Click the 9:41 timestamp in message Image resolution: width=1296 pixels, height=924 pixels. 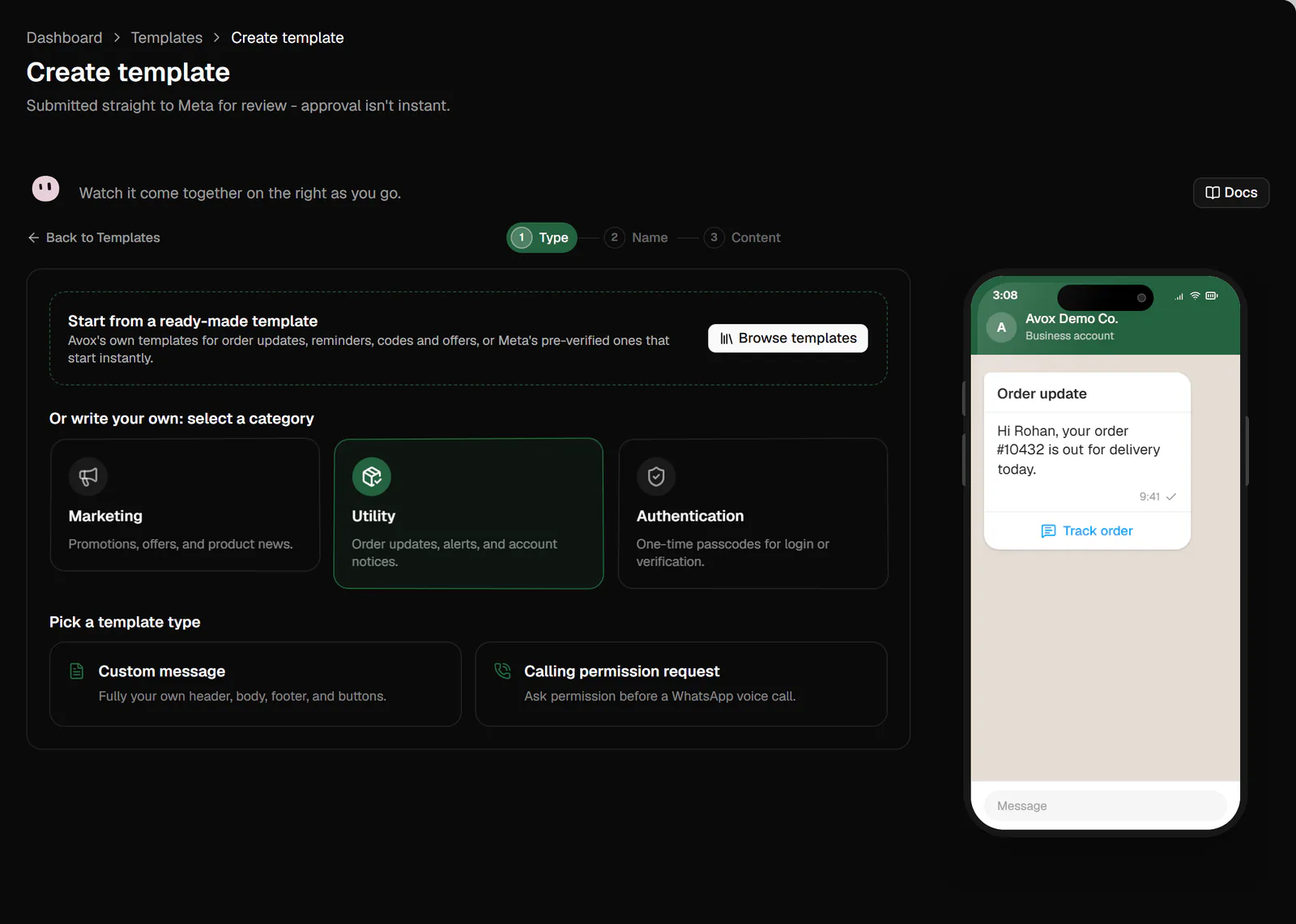click(1149, 496)
